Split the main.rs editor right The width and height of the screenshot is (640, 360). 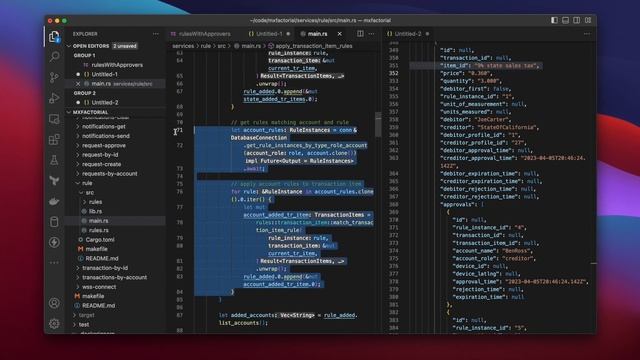[360, 33]
